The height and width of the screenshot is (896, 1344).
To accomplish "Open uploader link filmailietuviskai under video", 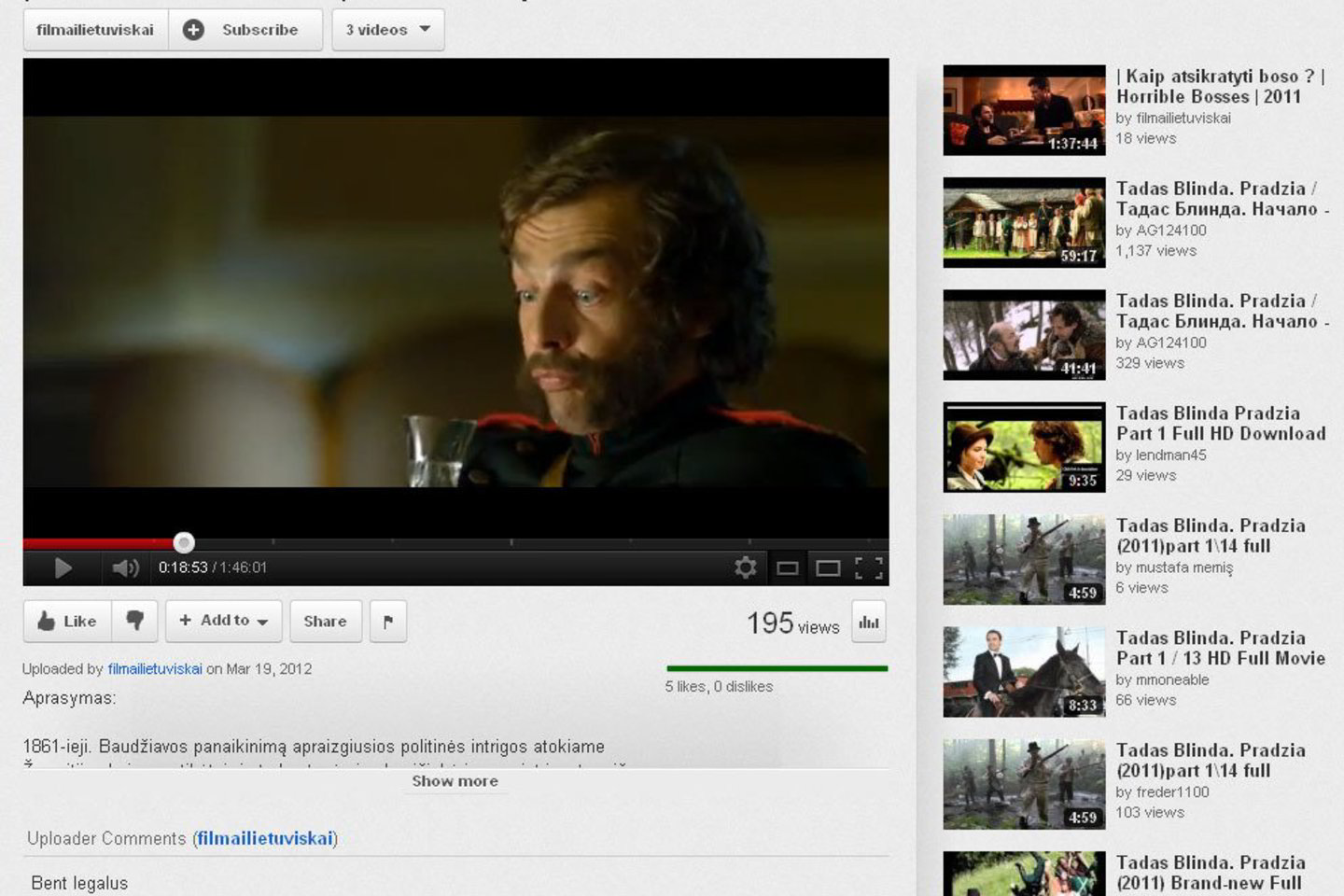I will click(x=155, y=668).
